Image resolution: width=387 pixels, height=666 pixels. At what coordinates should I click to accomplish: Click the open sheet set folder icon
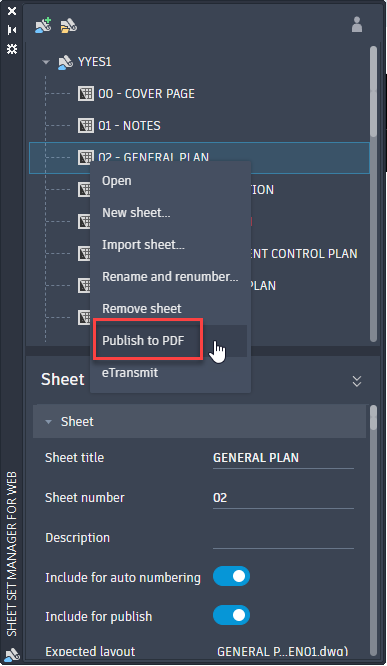tap(68, 26)
